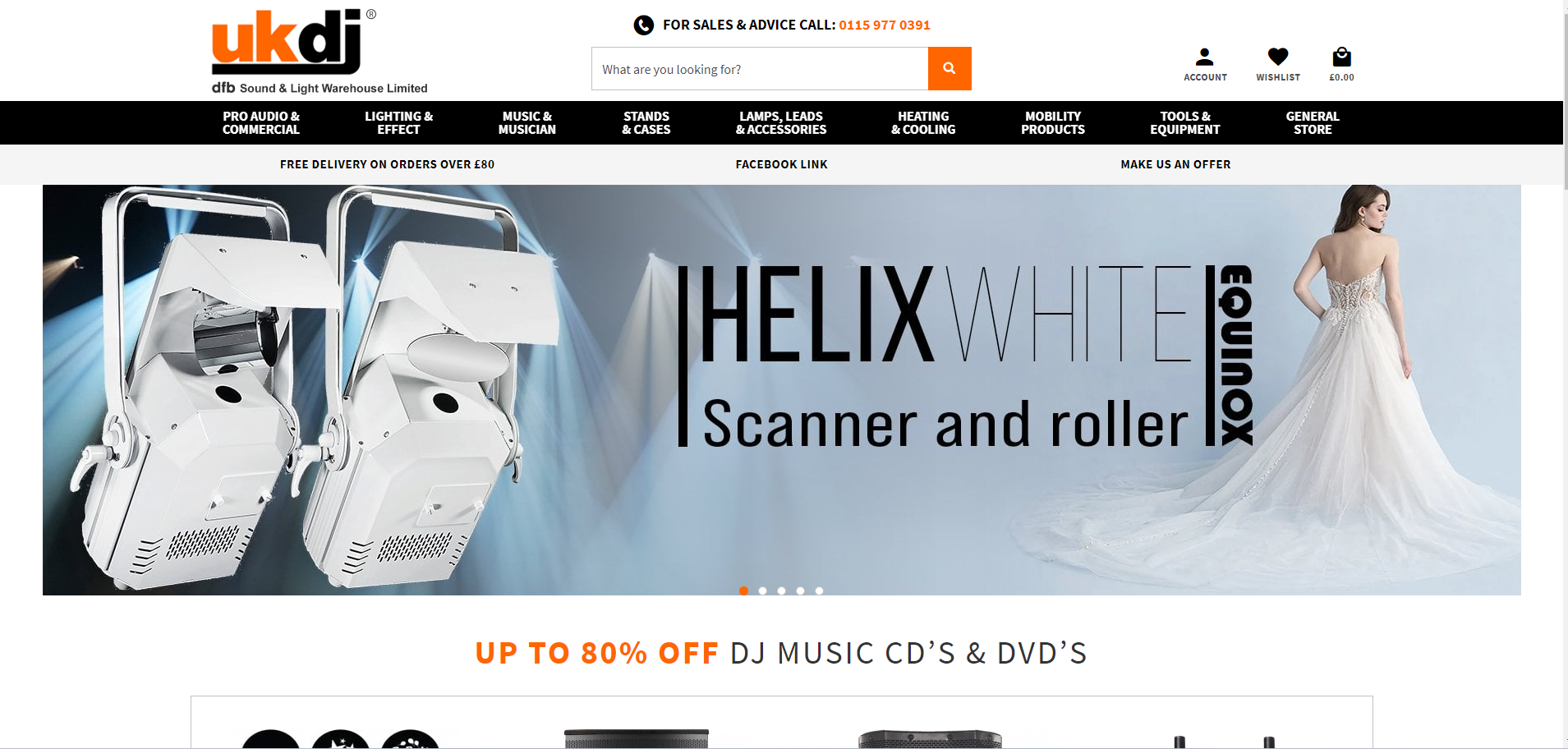Open the Wishlist heart icon
Image resolution: width=1568 pixels, height=749 pixels.
click(1278, 57)
